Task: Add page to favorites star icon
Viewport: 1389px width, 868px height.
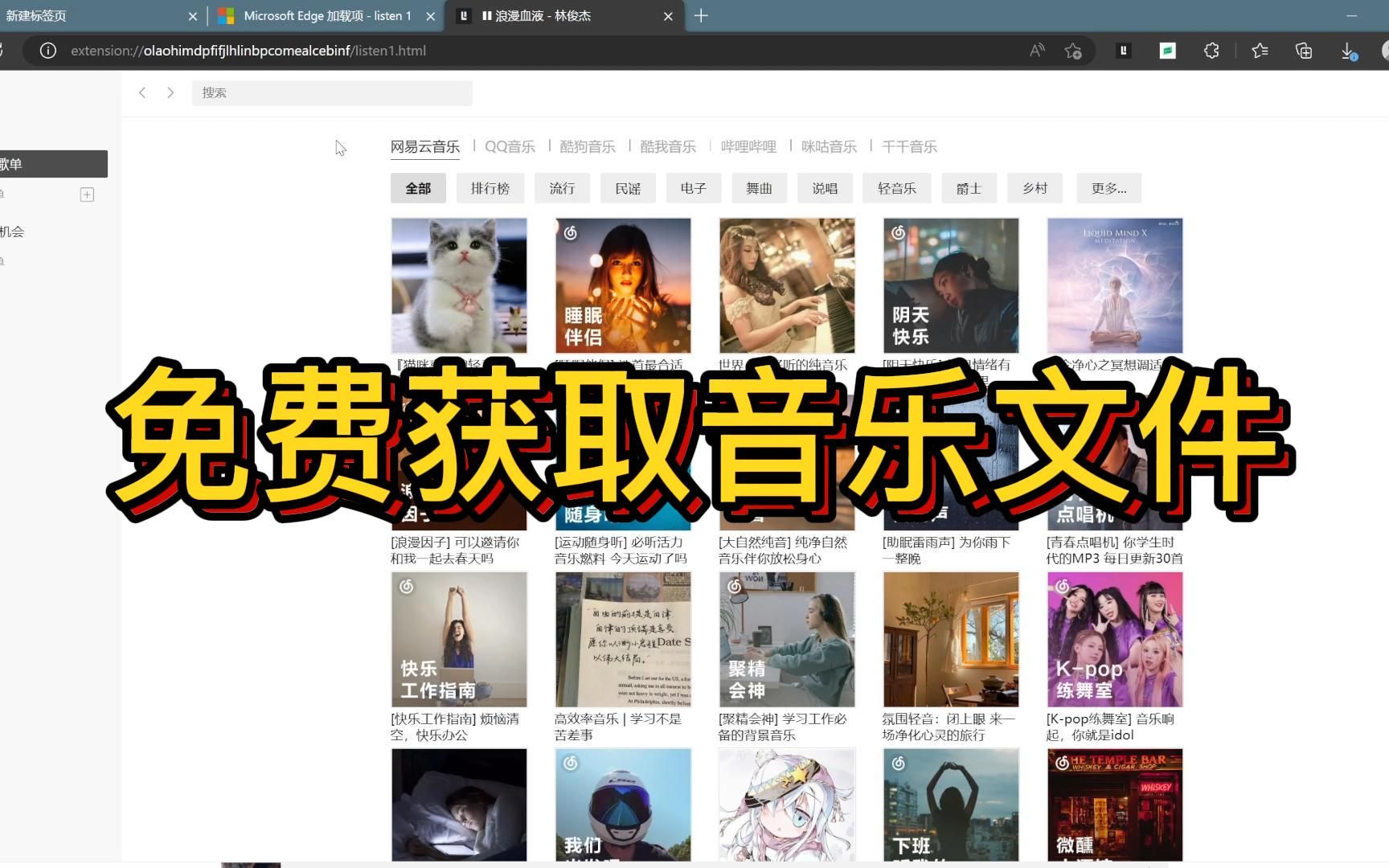Action: [x=1073, y=51]
